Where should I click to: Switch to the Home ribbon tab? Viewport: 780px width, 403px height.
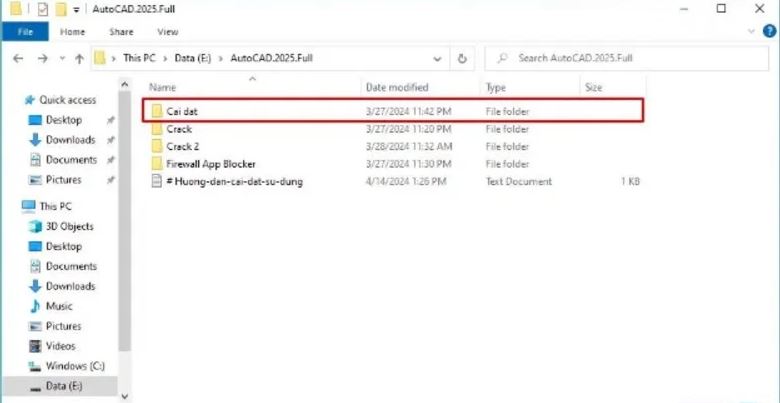click(x=73, y=32)
